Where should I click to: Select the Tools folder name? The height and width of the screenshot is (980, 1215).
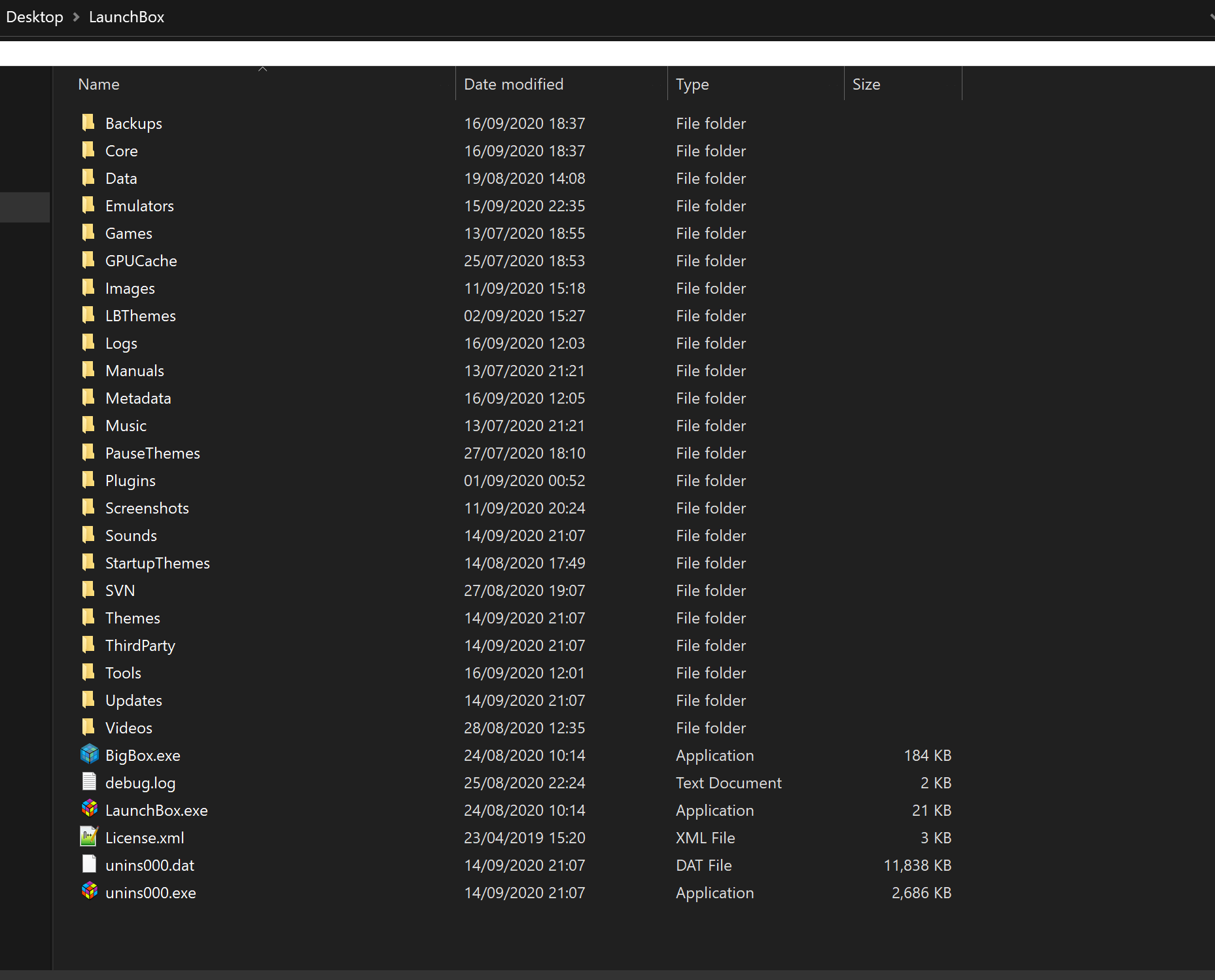click(123, 673)
